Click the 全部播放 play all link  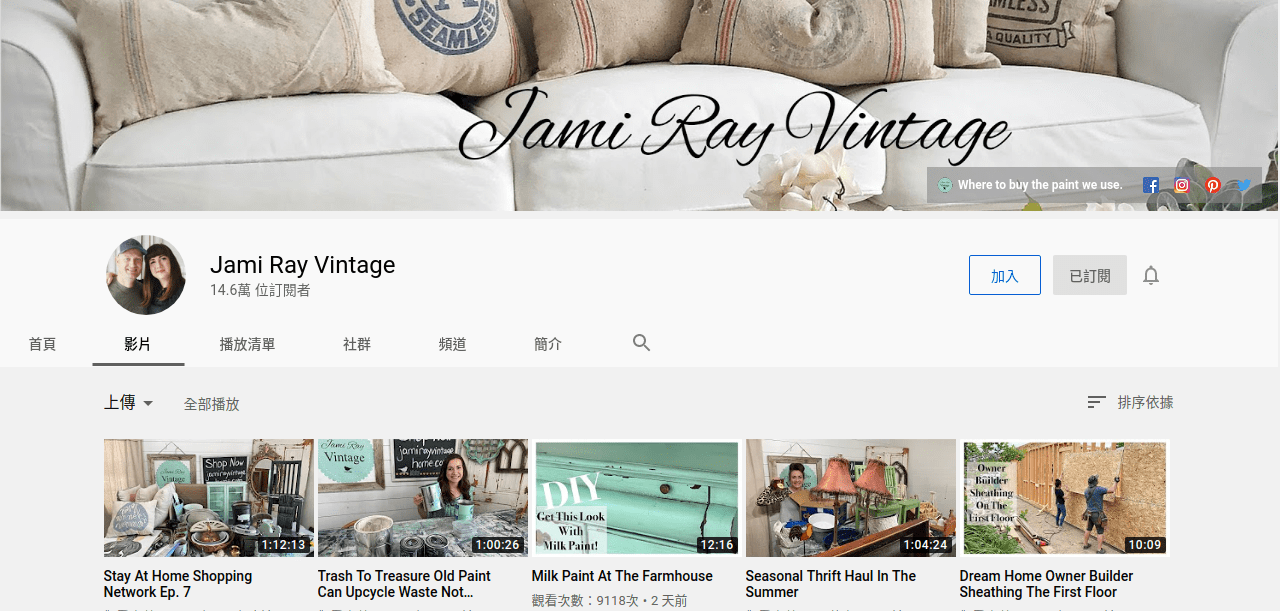click(212, 404)
